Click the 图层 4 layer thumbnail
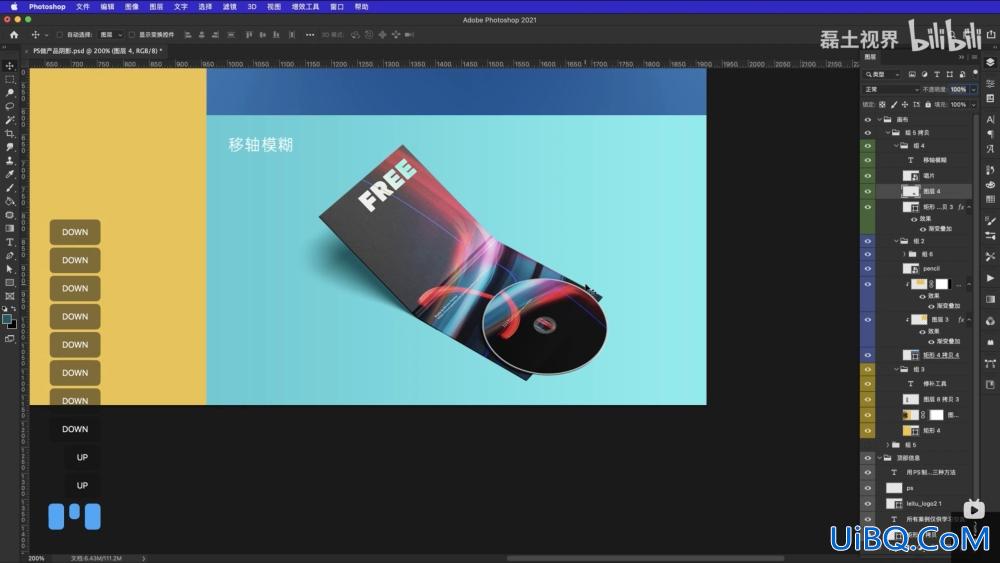Viewport: 1000px width, 563px height. (x=911, y=191)
